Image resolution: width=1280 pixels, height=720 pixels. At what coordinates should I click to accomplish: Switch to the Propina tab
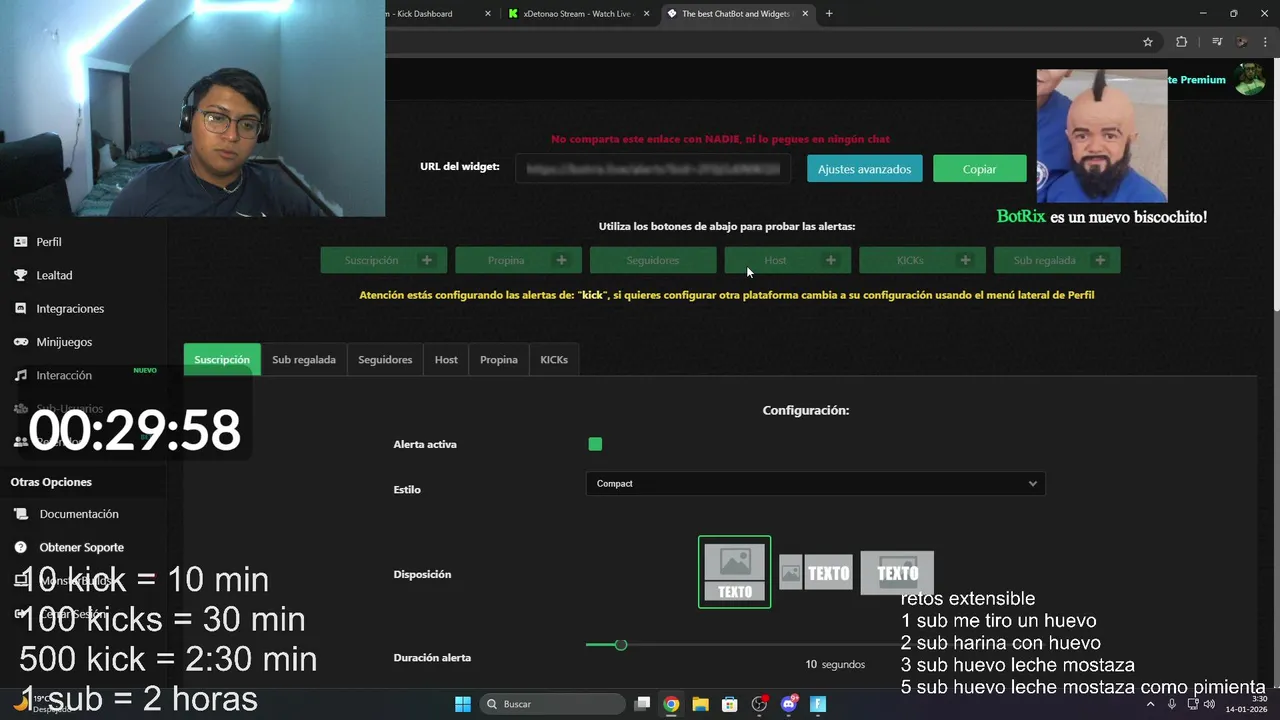click(499, 360)
